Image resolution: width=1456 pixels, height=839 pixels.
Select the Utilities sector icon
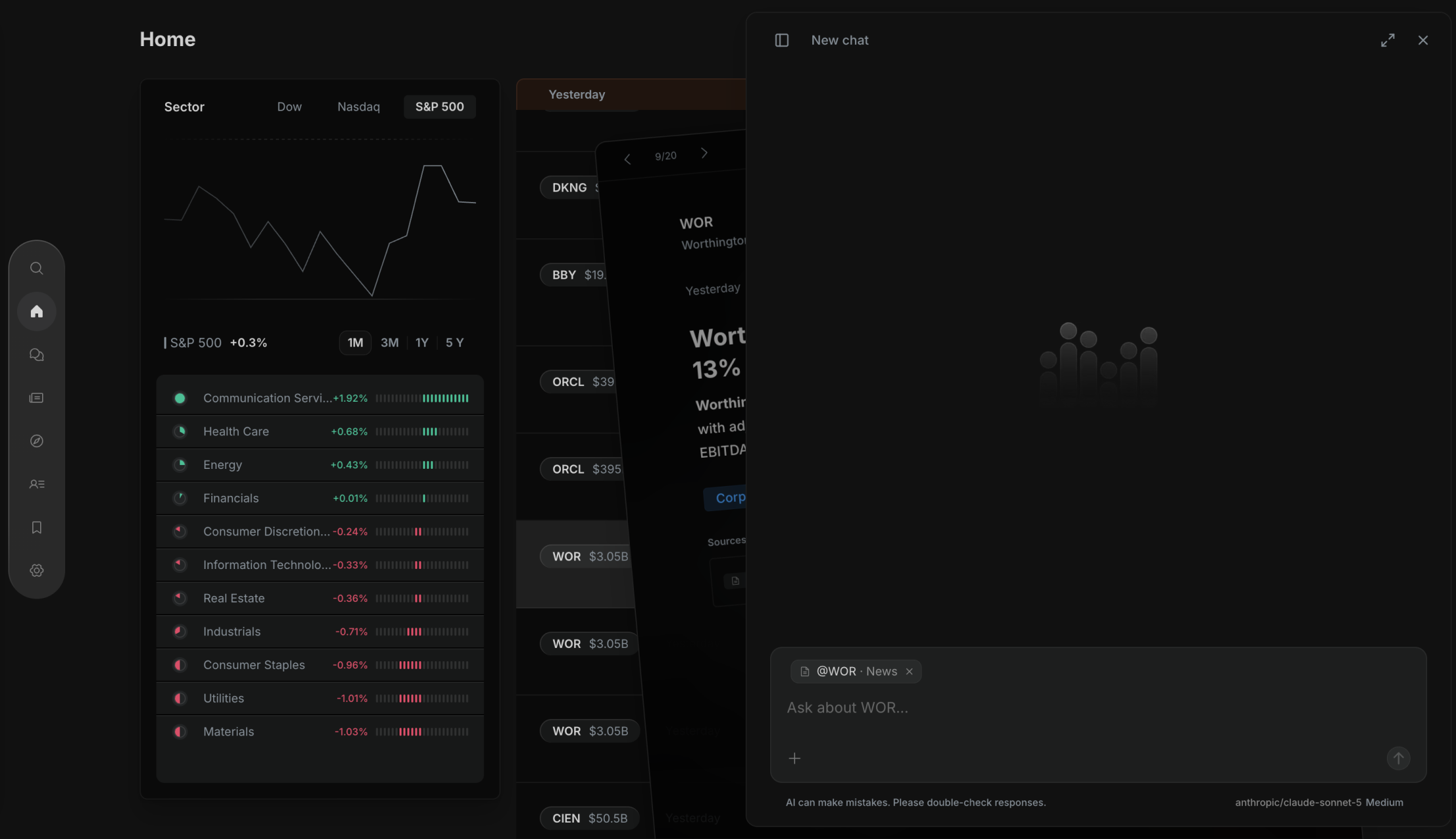[x=180, y=699]
